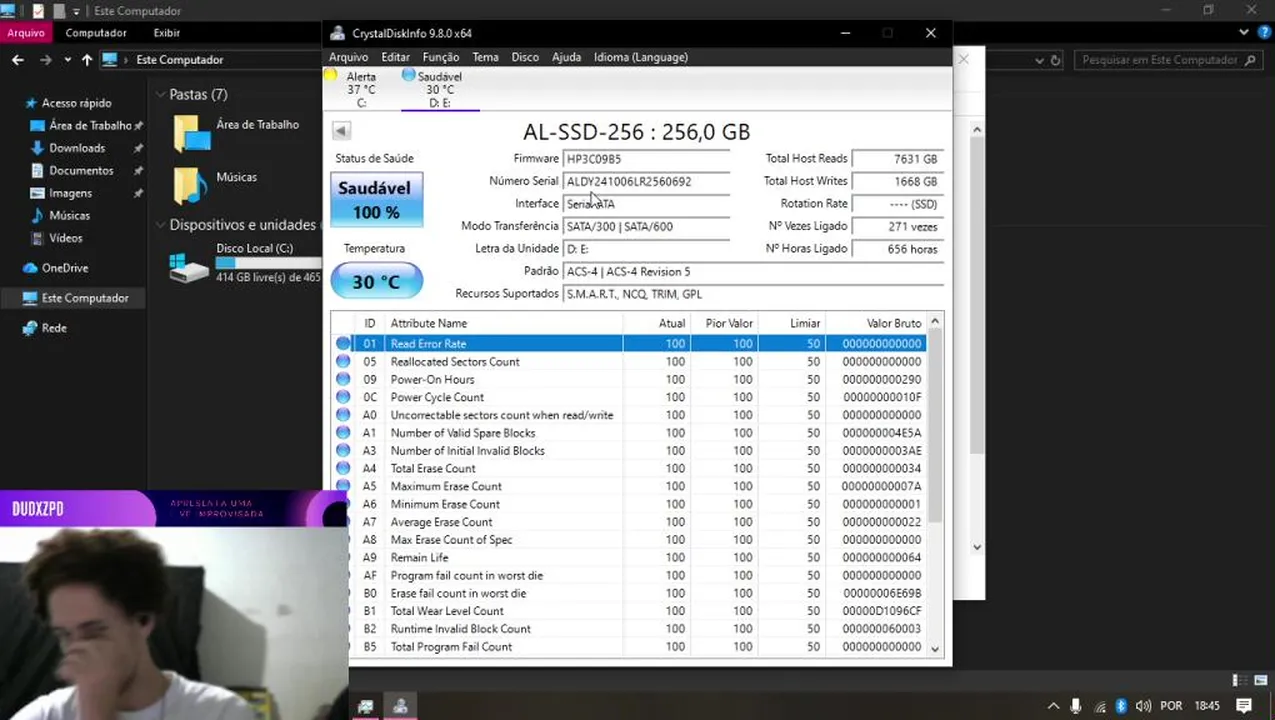Open the Ajuda menu
Viewport: 1275px width, 720px height.
pos(566,57)
